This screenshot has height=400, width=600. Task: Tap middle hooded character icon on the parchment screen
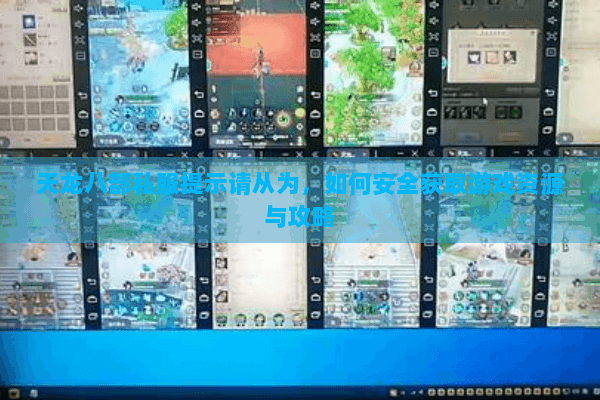click(x=260, y=319)
